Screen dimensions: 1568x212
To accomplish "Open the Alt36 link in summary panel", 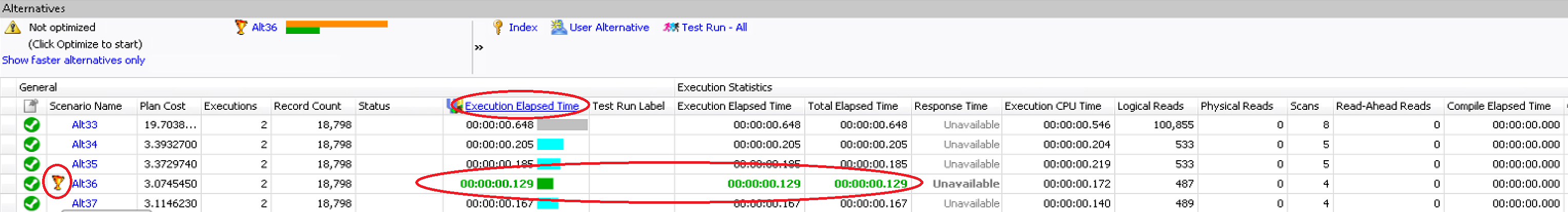I will pos(264,27).
